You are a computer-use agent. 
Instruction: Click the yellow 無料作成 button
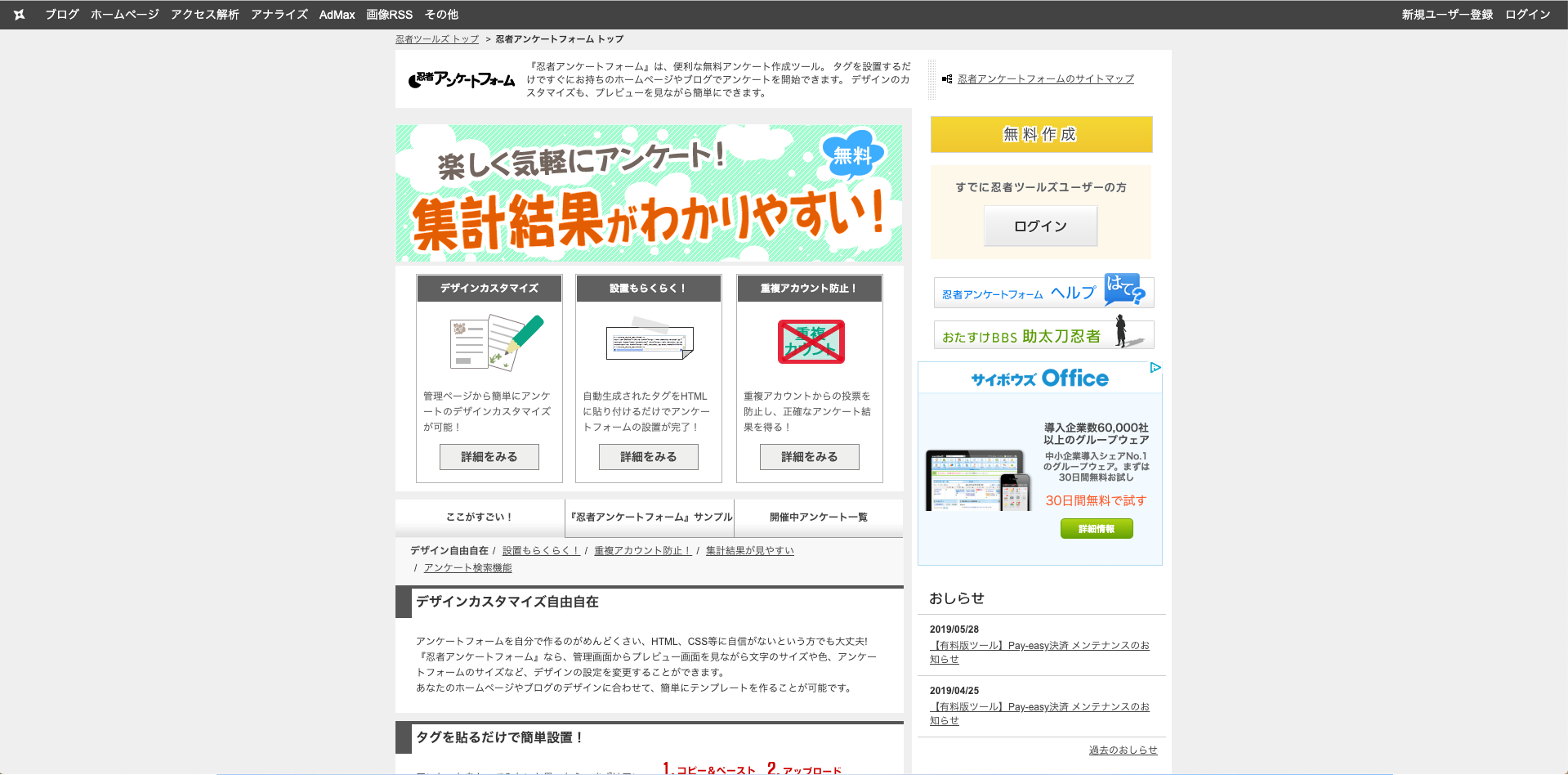1040,134
